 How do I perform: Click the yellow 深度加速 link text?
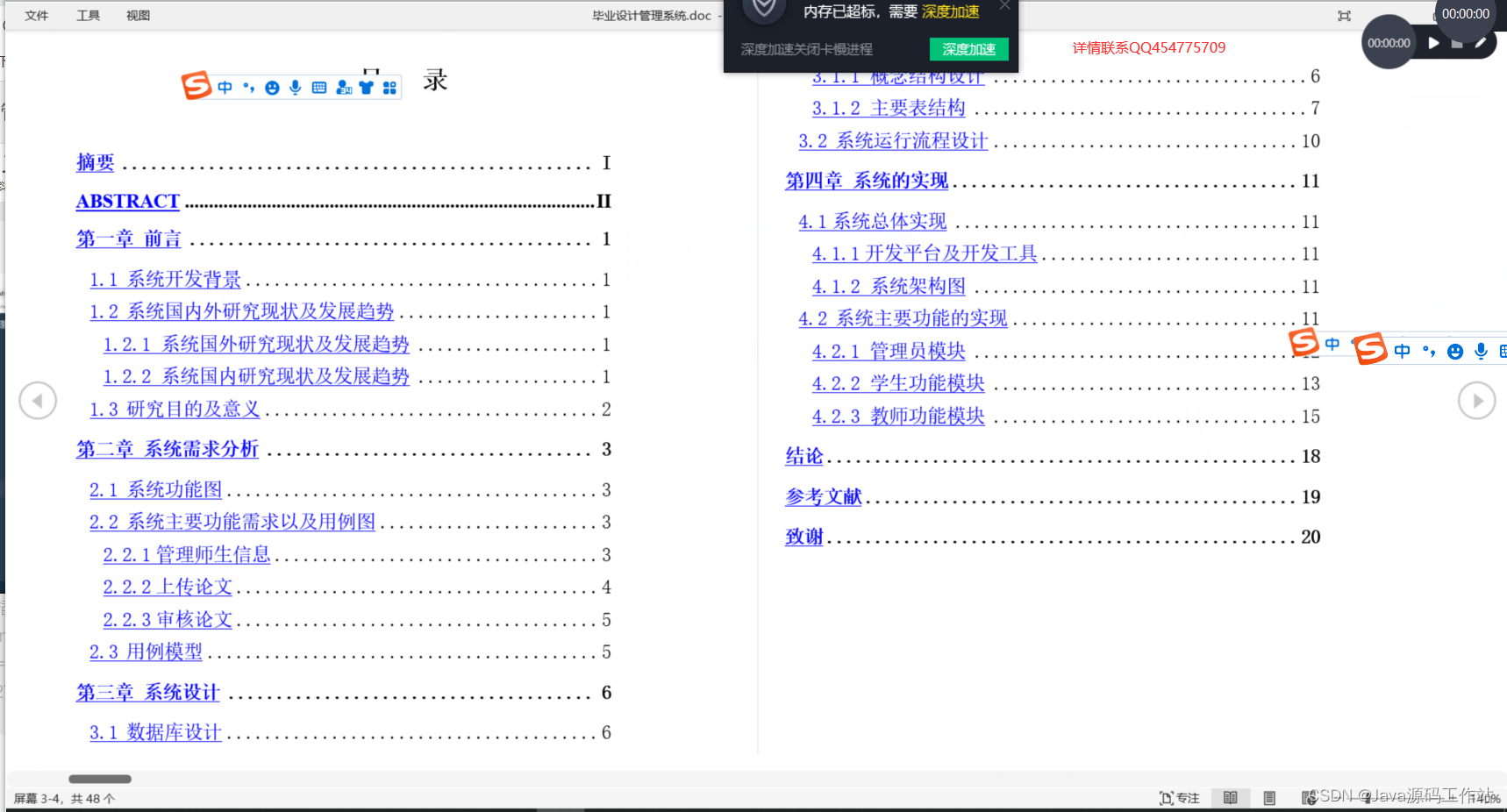pyautogui.click(x=950, y=11)
